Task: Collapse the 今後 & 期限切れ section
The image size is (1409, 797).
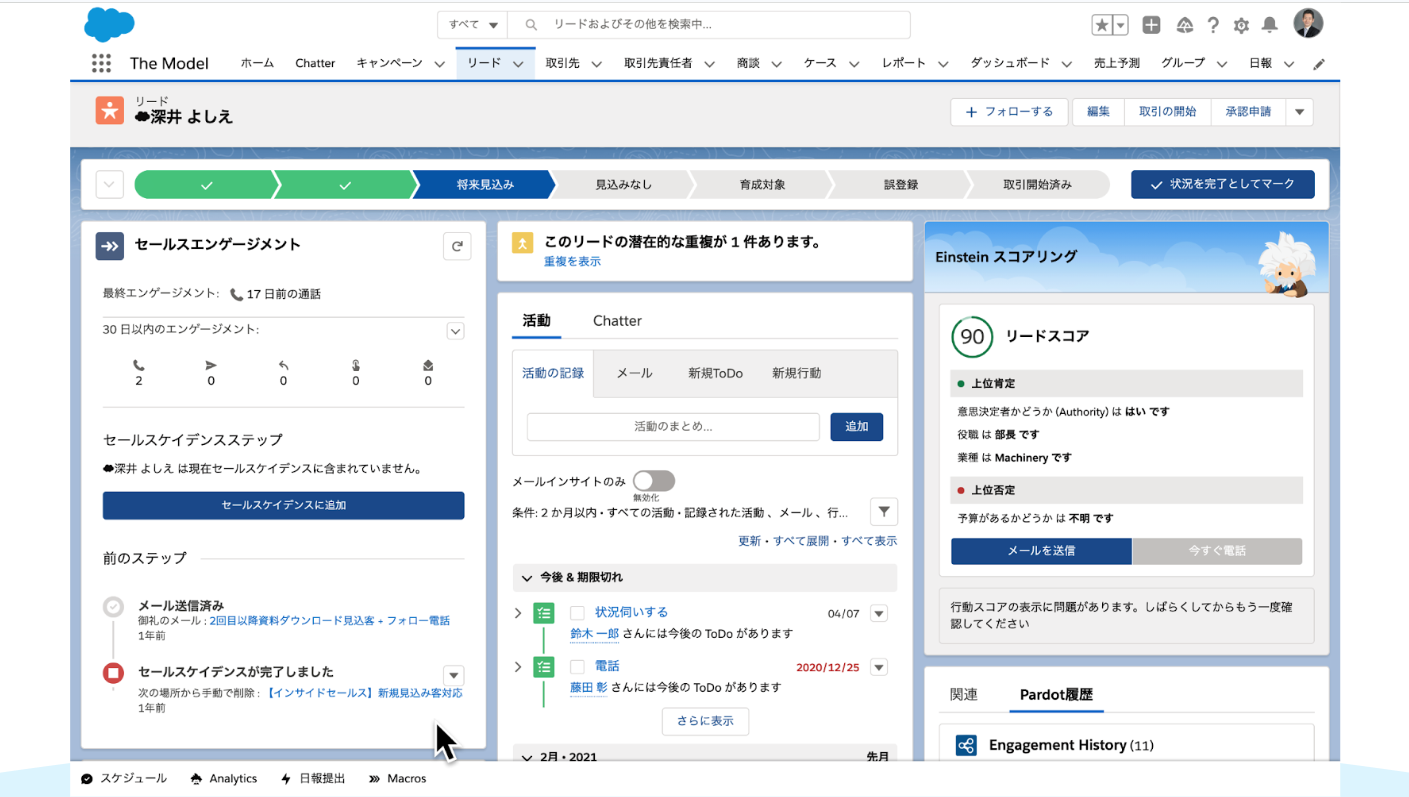Action: (x=527, y=577)
